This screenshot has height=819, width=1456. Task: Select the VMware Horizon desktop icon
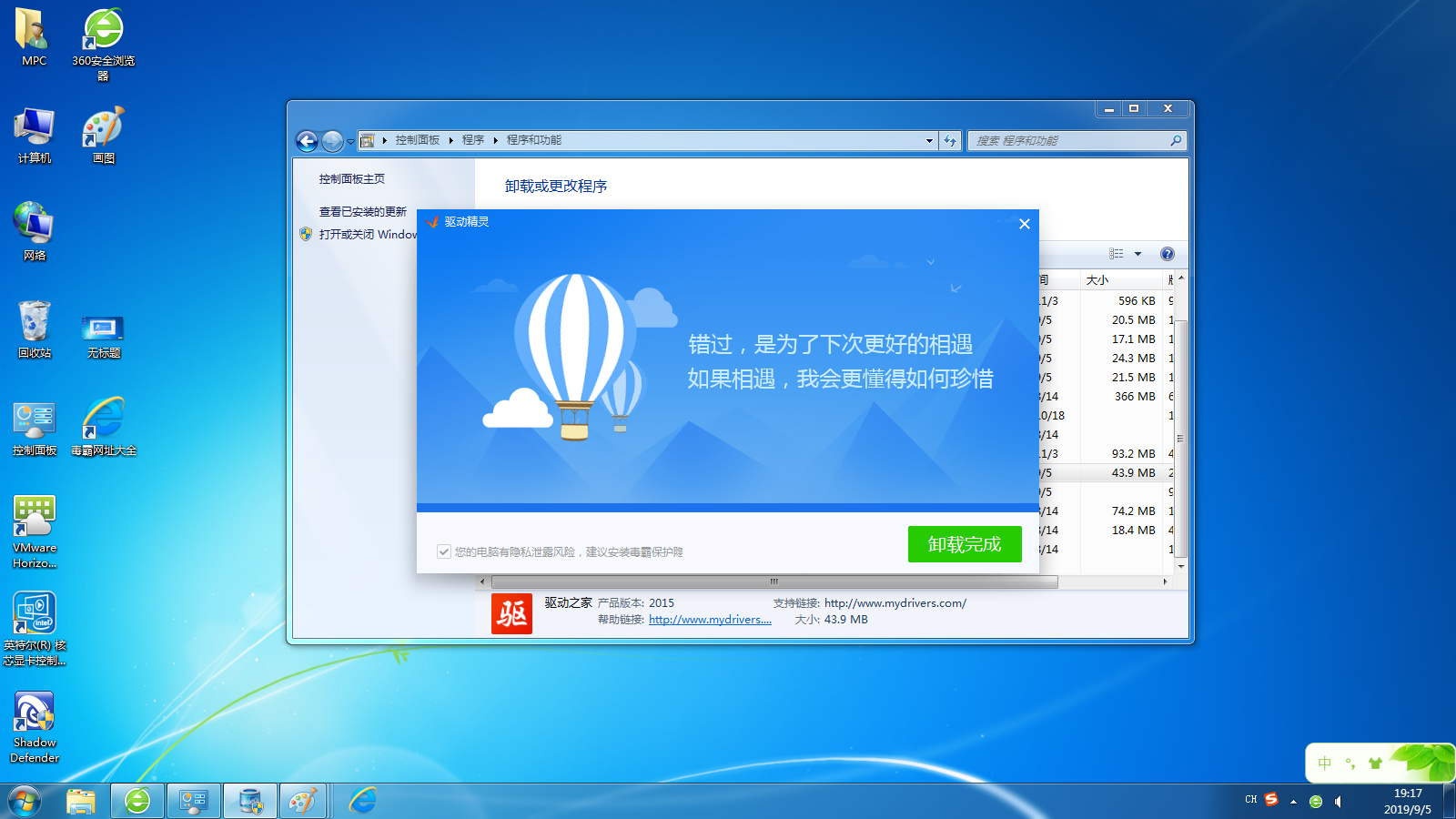click(35, 532)
